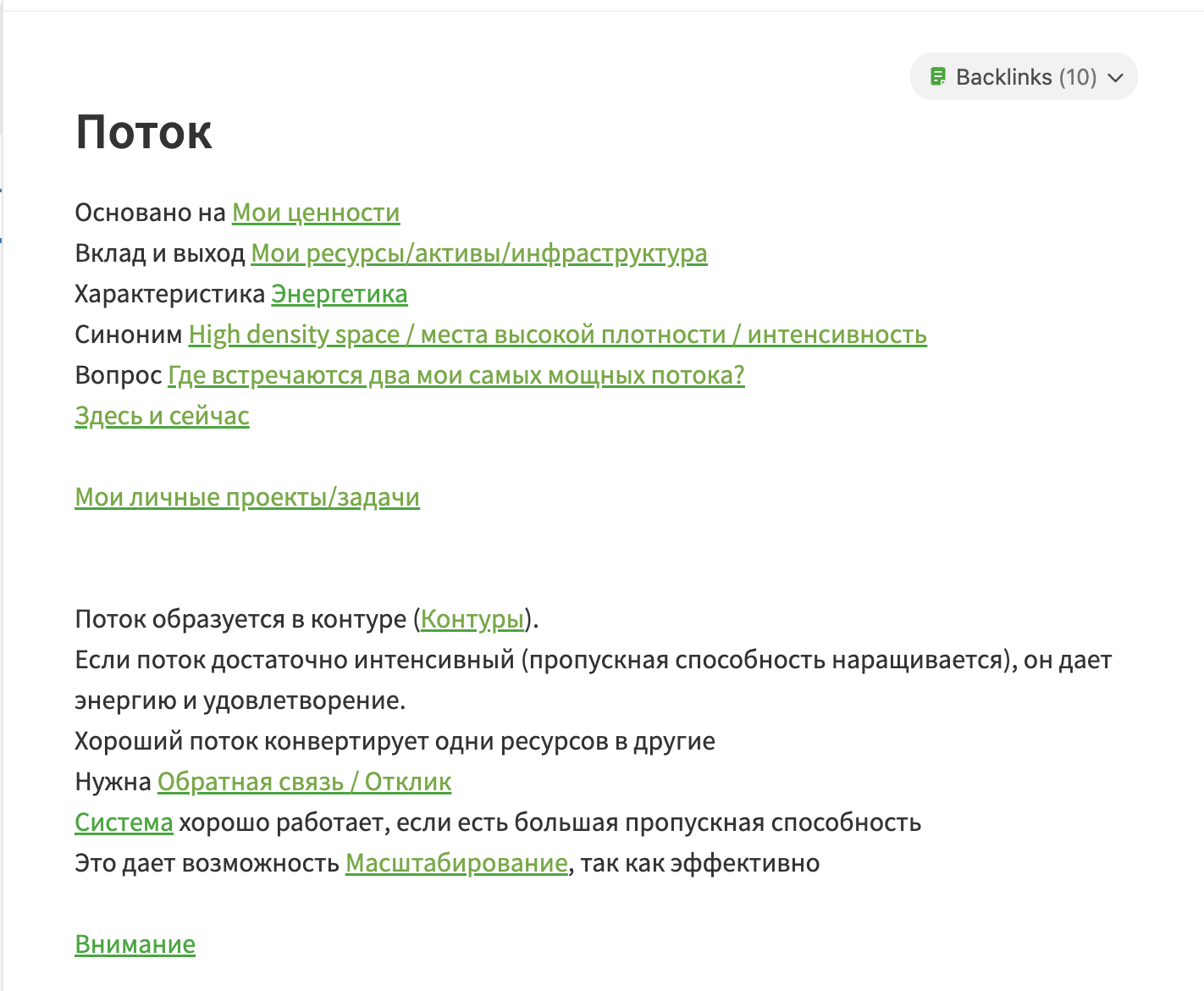Open the Backlinks (10) panel
Screen dimensions: 1204x991
coord(1024,77)
